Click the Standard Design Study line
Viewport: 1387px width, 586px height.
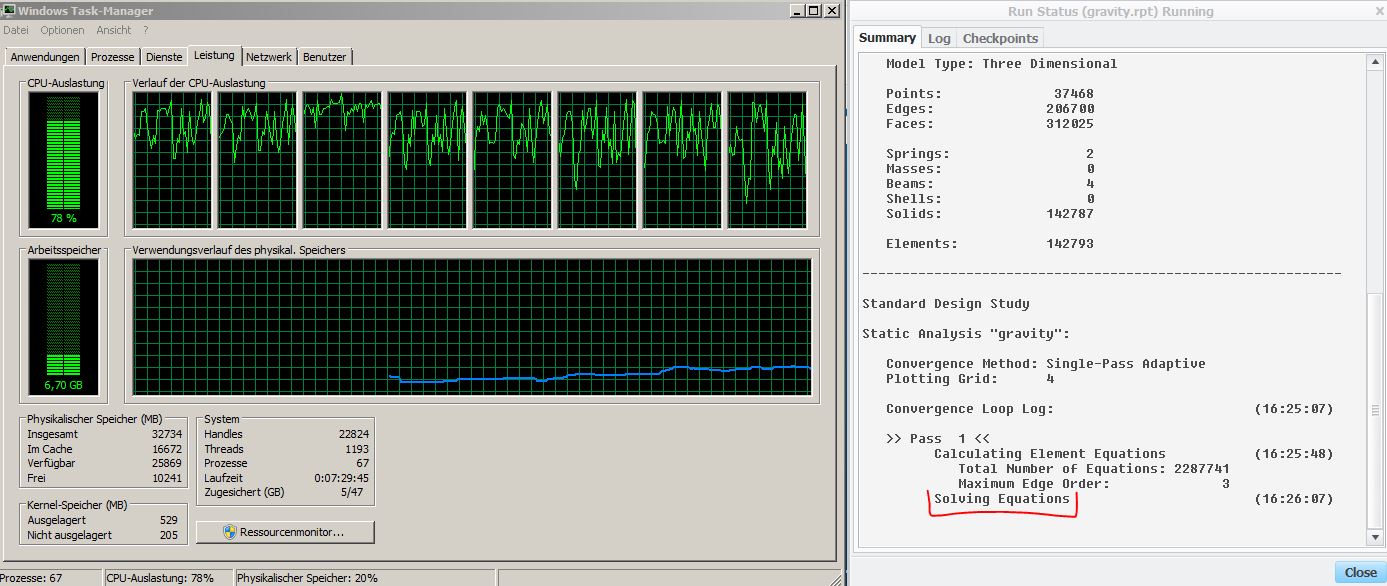[945, 304]
